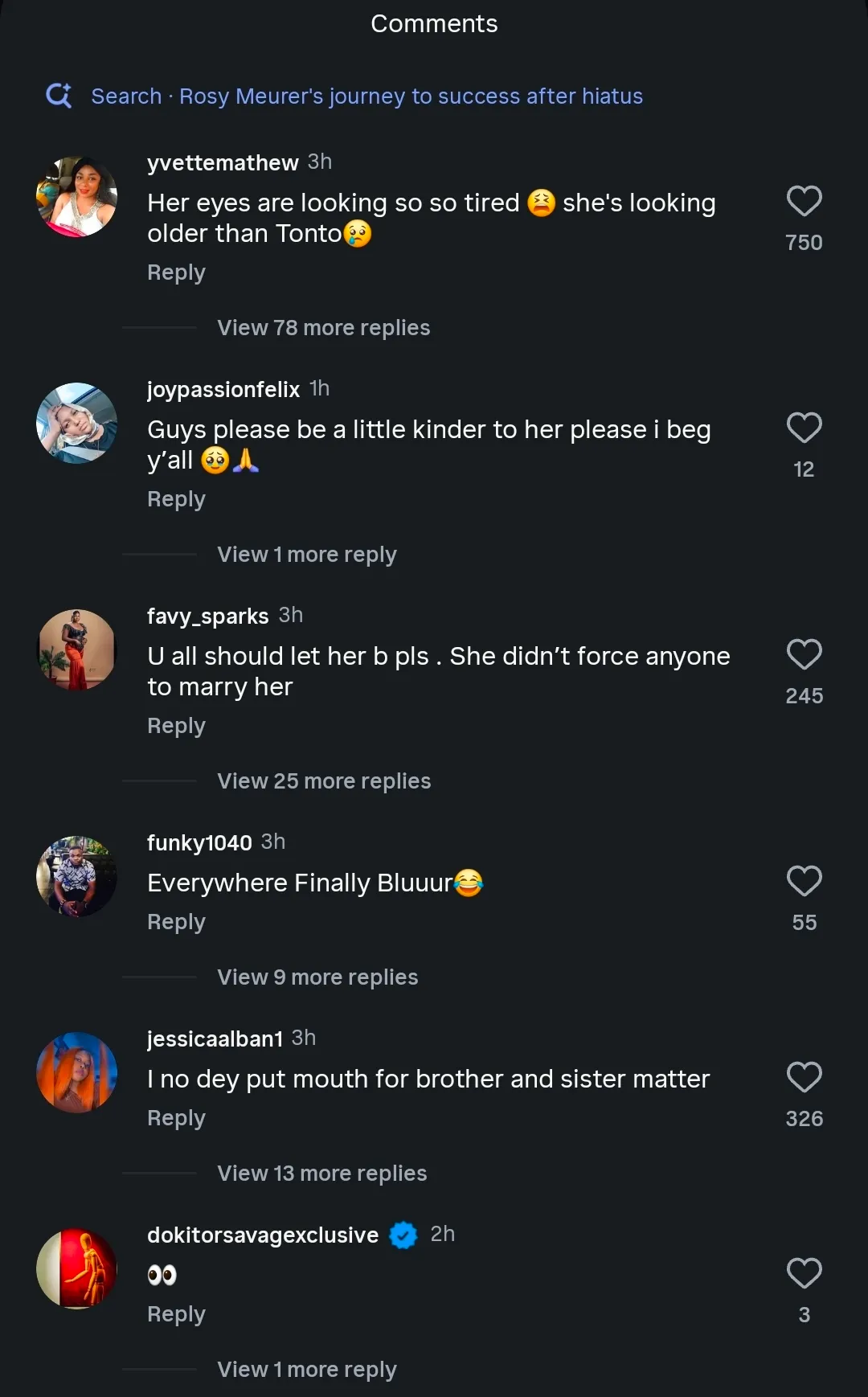Image resolution: width=868 pixels, height=1397 pixels.
Task: Tap heart icon on jessicaalban1's comment
Action: [804, 1077]
